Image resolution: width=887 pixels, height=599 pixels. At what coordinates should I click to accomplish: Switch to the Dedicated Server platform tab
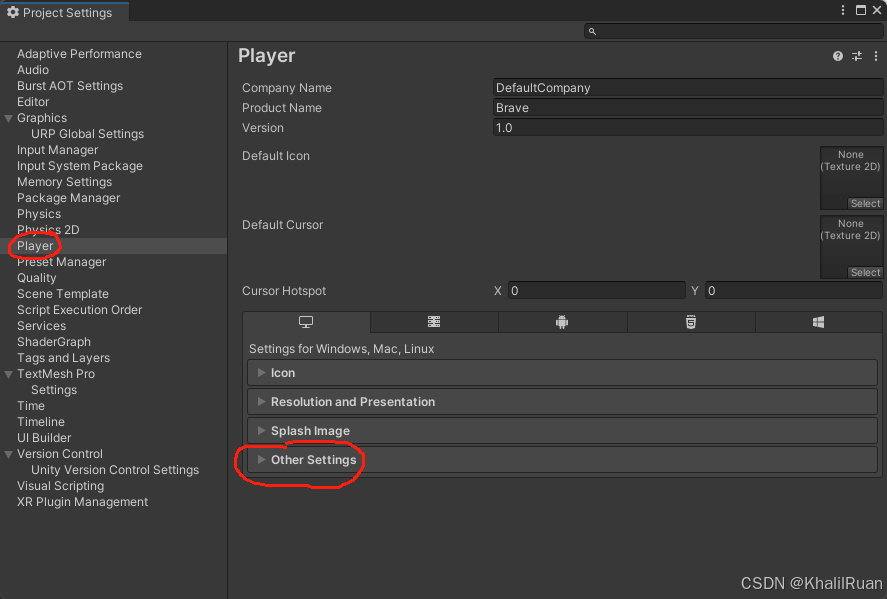(434, 322)
